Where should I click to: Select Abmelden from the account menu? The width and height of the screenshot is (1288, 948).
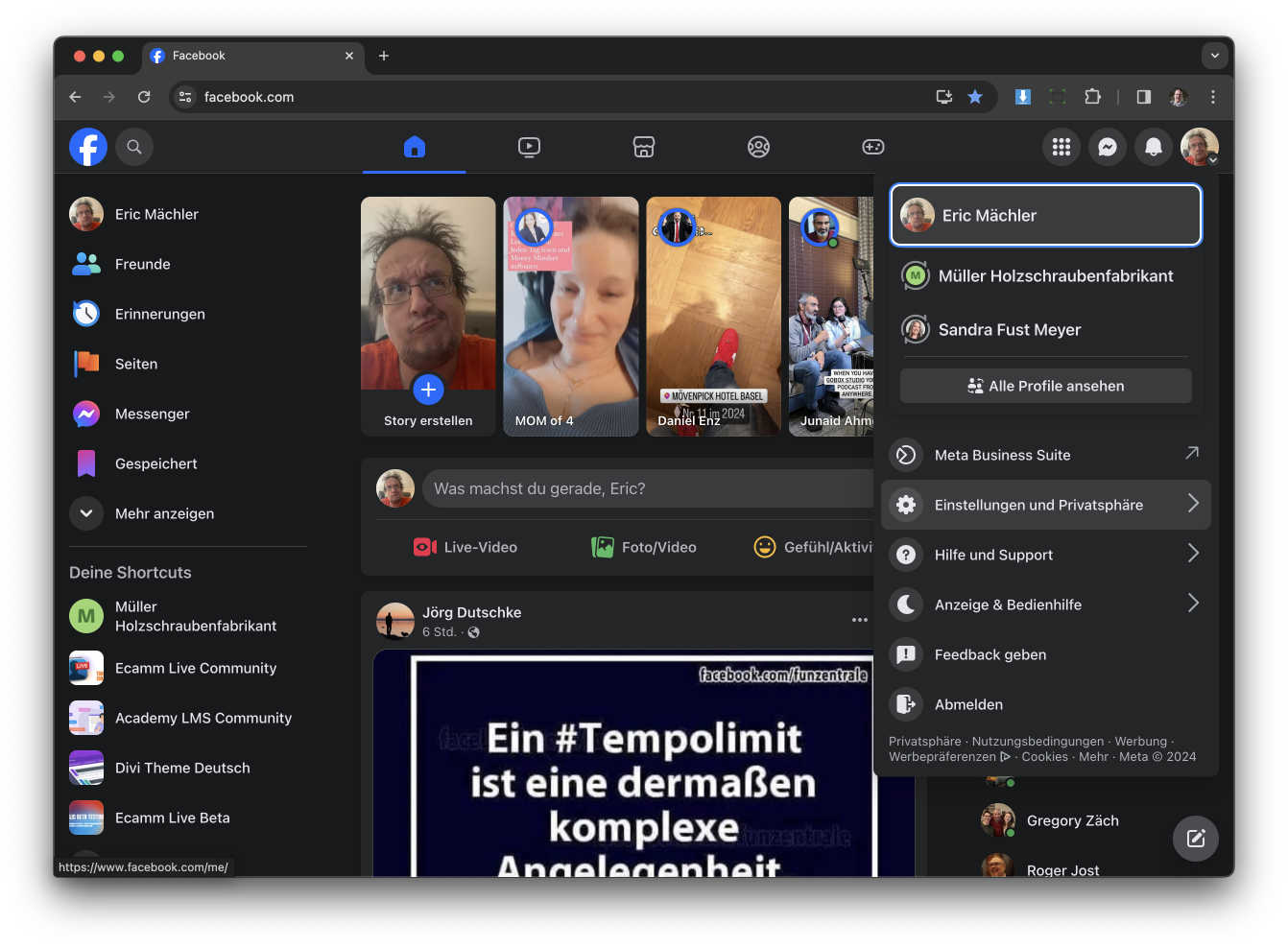[x=968, y=704]
